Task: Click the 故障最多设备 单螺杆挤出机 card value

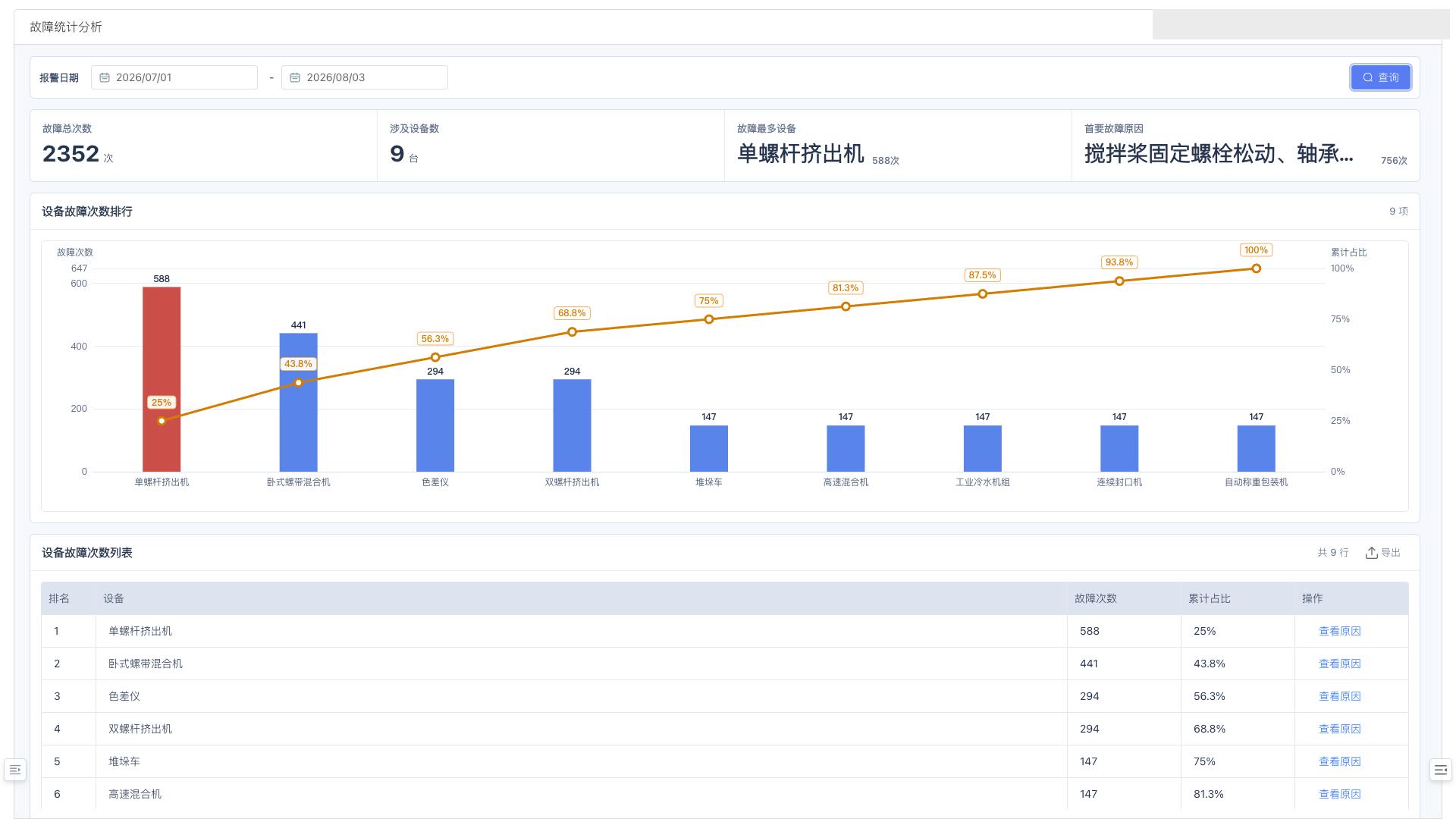Action: [x=801, y=154]
